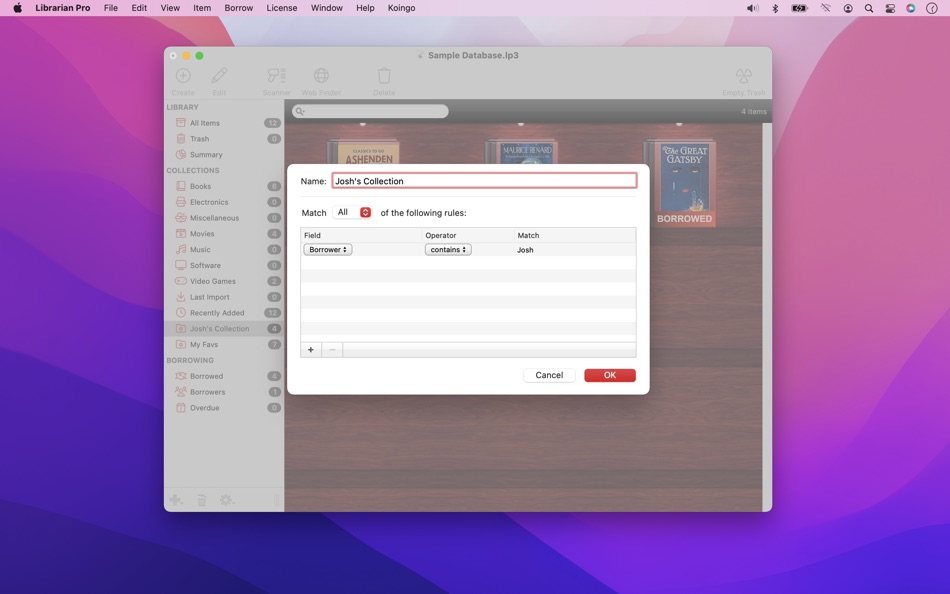Open the License menu
The image size is (950, 594).
coord(282,7)
